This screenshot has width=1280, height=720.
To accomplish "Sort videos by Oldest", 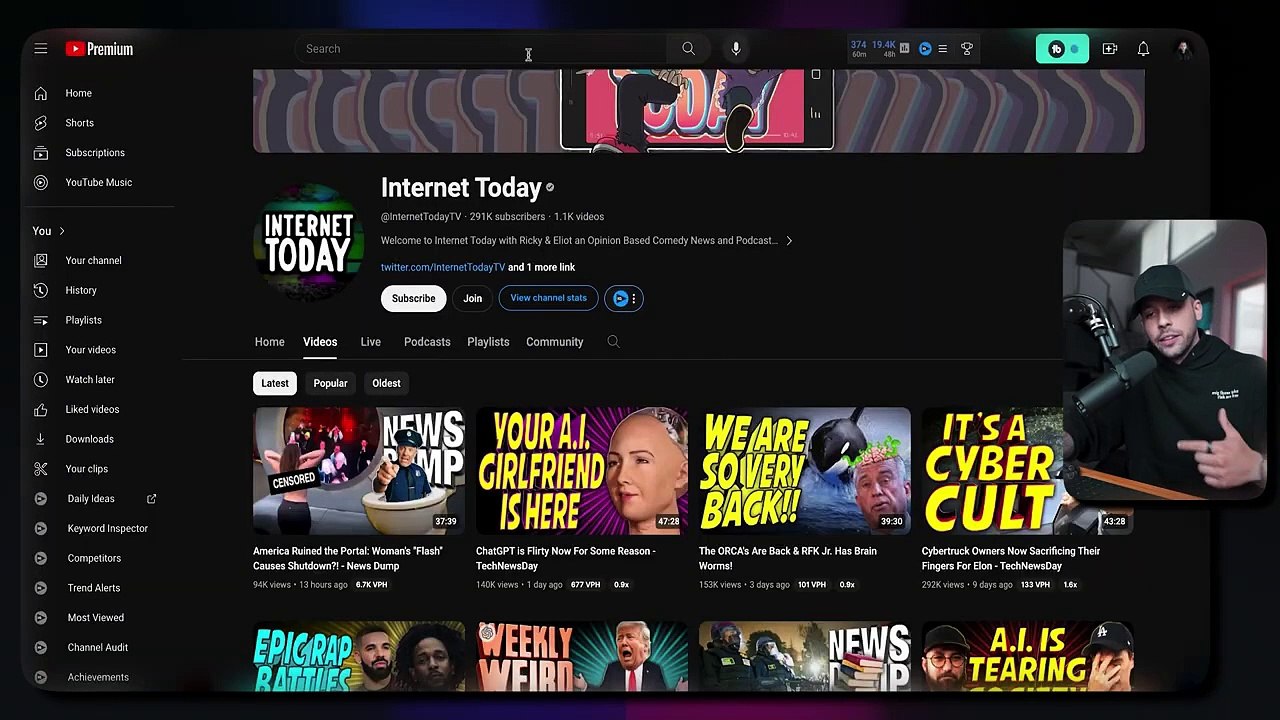I will pos(386,383).
